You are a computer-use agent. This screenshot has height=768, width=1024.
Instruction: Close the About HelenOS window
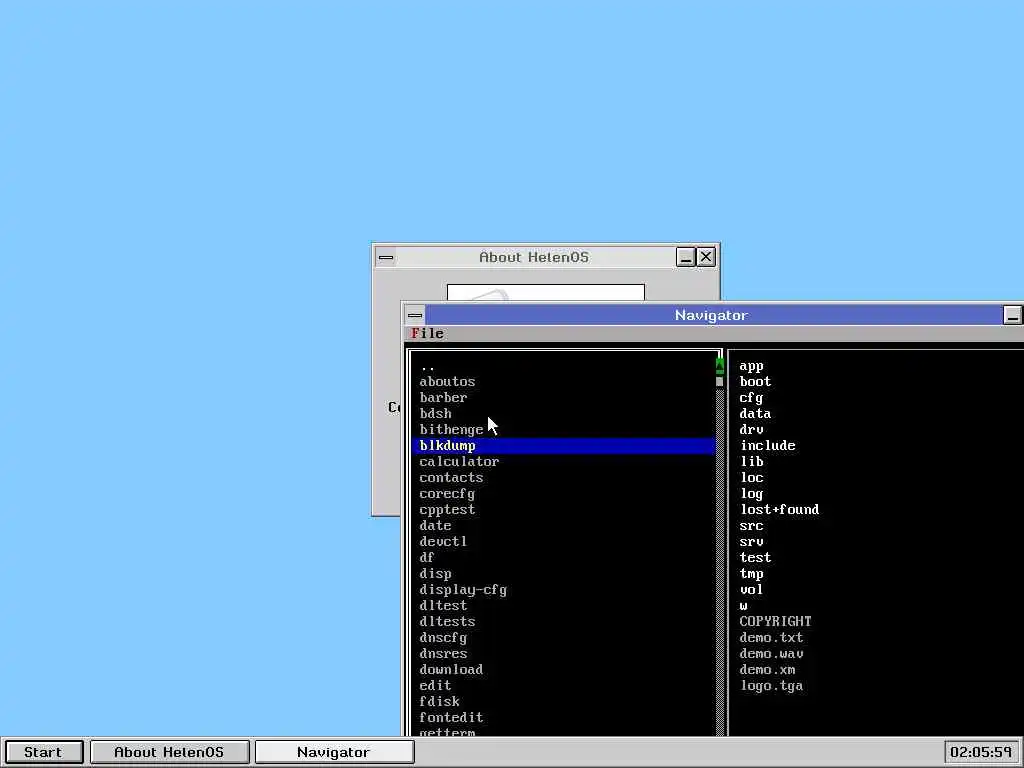(x=706, y=257)
